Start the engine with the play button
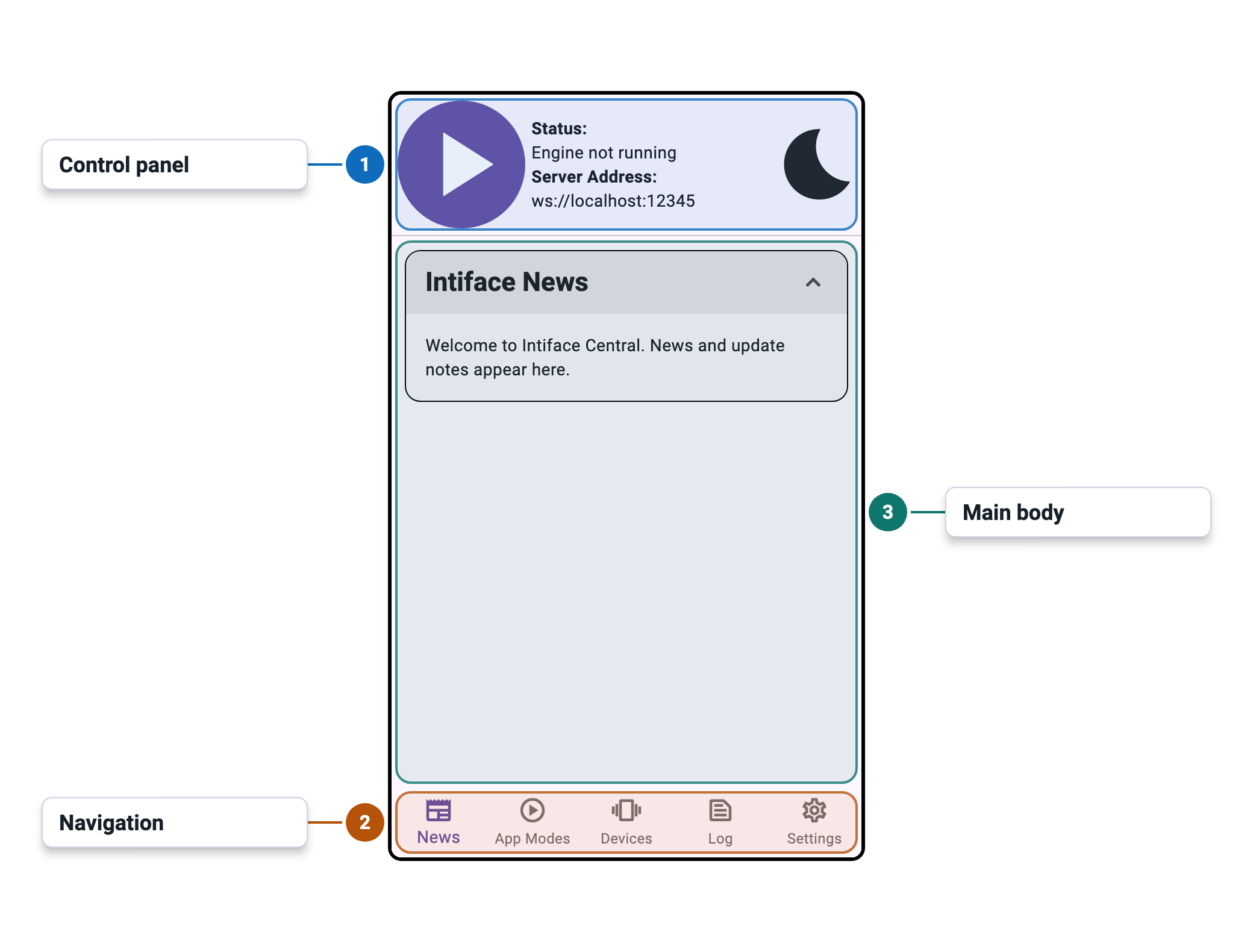The width and height of the screenshot is (1253, 952). pyautogui.click(x=461, y=164)
